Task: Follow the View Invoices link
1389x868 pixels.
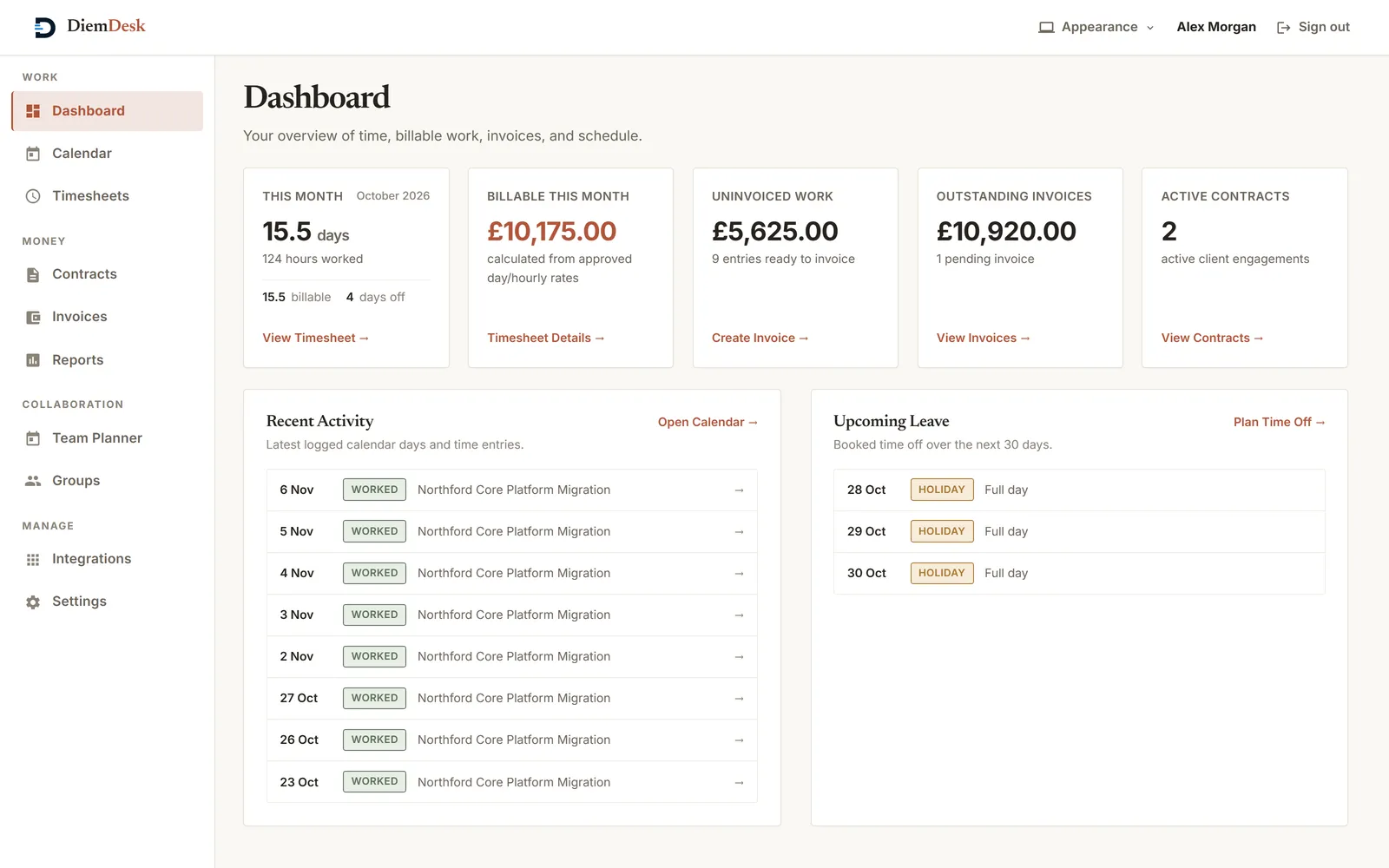Action: pyautogui.click(x=984, y=338)
